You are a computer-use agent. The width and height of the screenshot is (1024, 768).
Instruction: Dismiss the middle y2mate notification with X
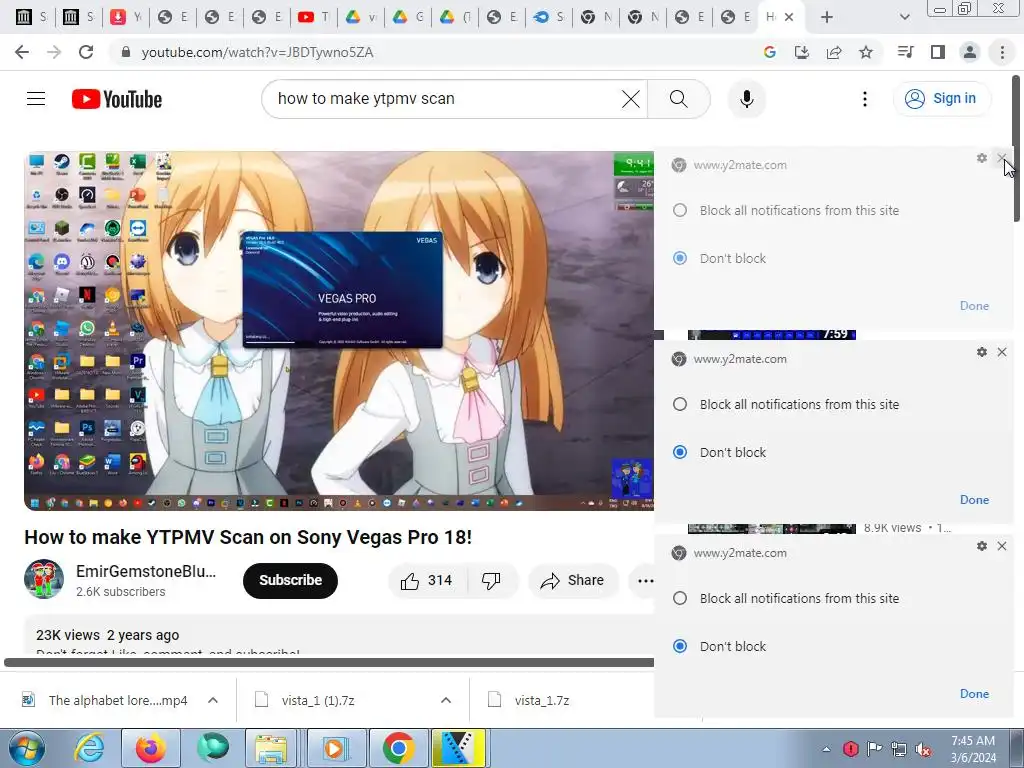1002,352
